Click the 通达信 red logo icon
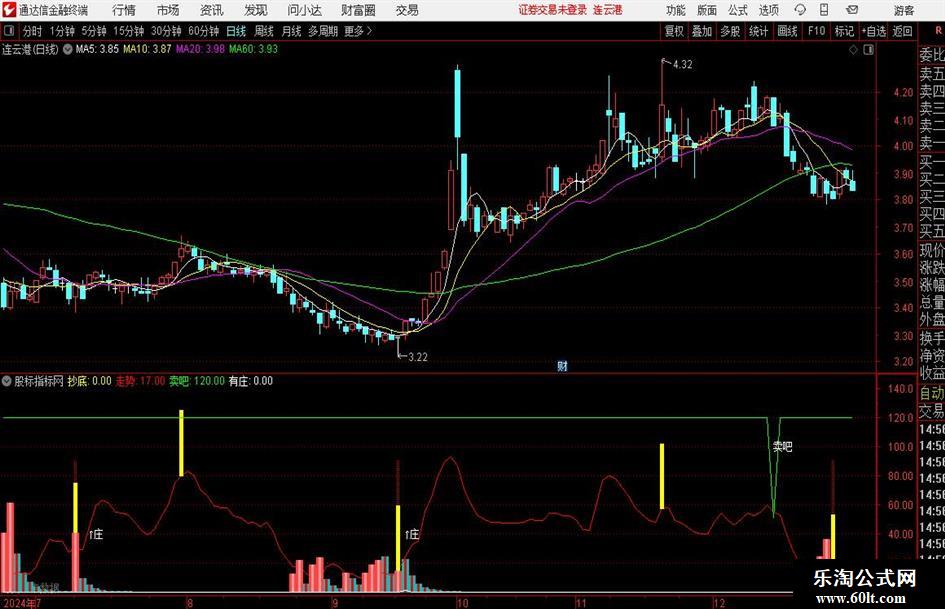 pyautogui.click(x=9, y=10)
